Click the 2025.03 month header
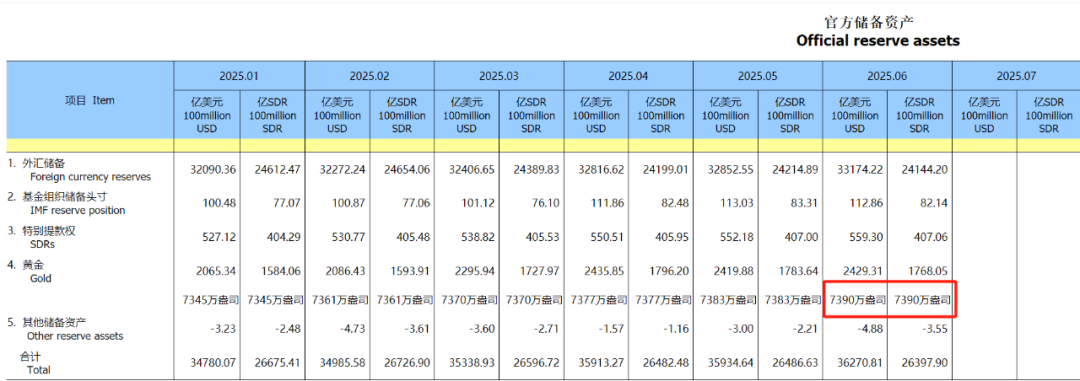Image resolution: width=1080 pixels, height=381 pixels. (499, 76)
